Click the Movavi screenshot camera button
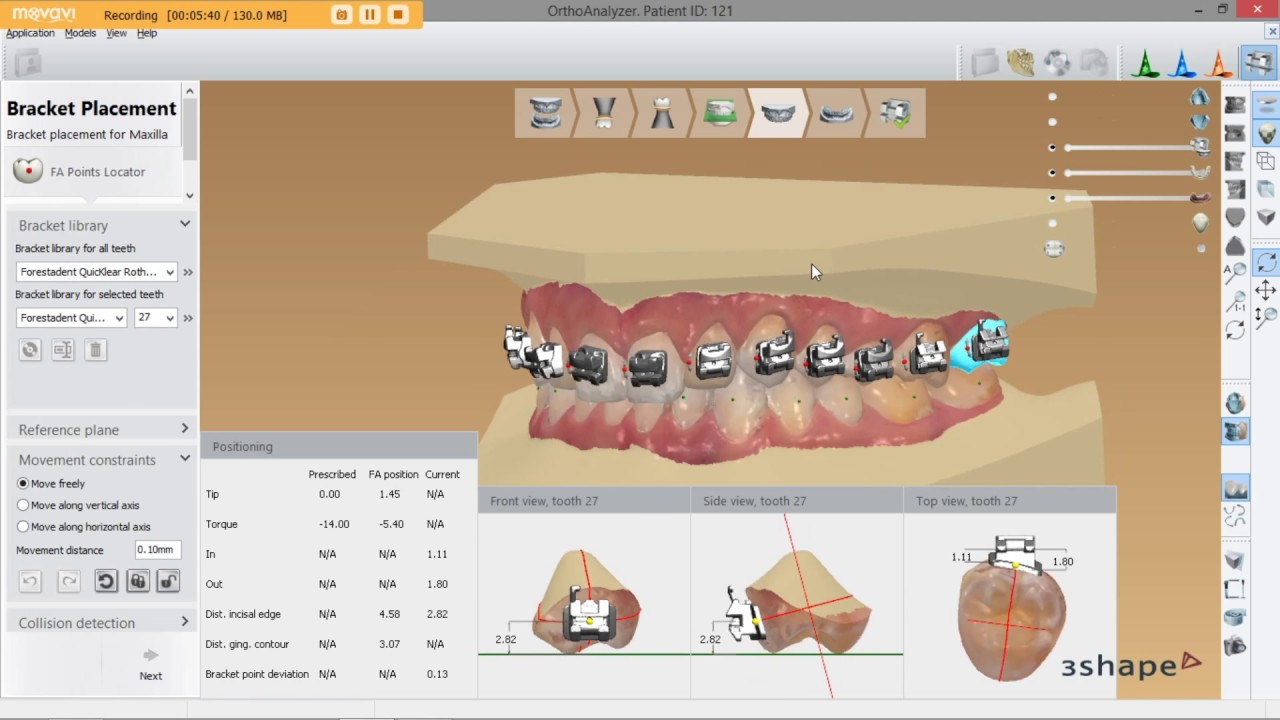The image size is (1280, 720). click(342, 14)
